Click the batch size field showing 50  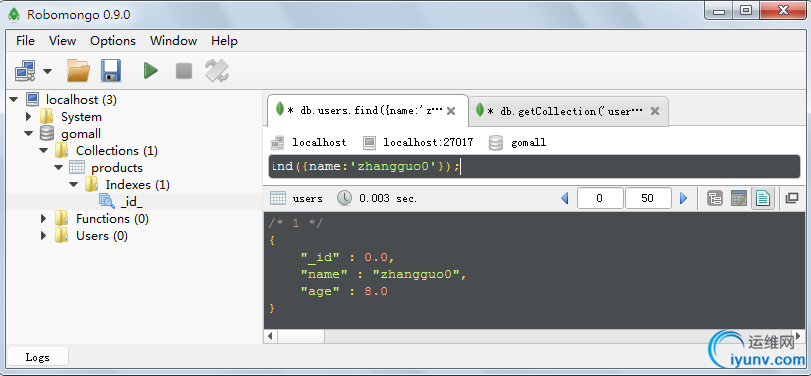click(648, 198)
